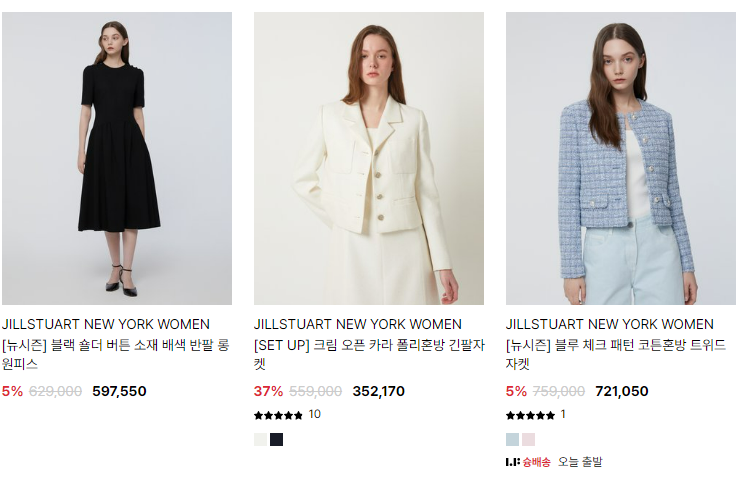The height and width of the screenshot is (493, 741).
Task: Select the light pink color swatch
Action: (x=528, y=439)
